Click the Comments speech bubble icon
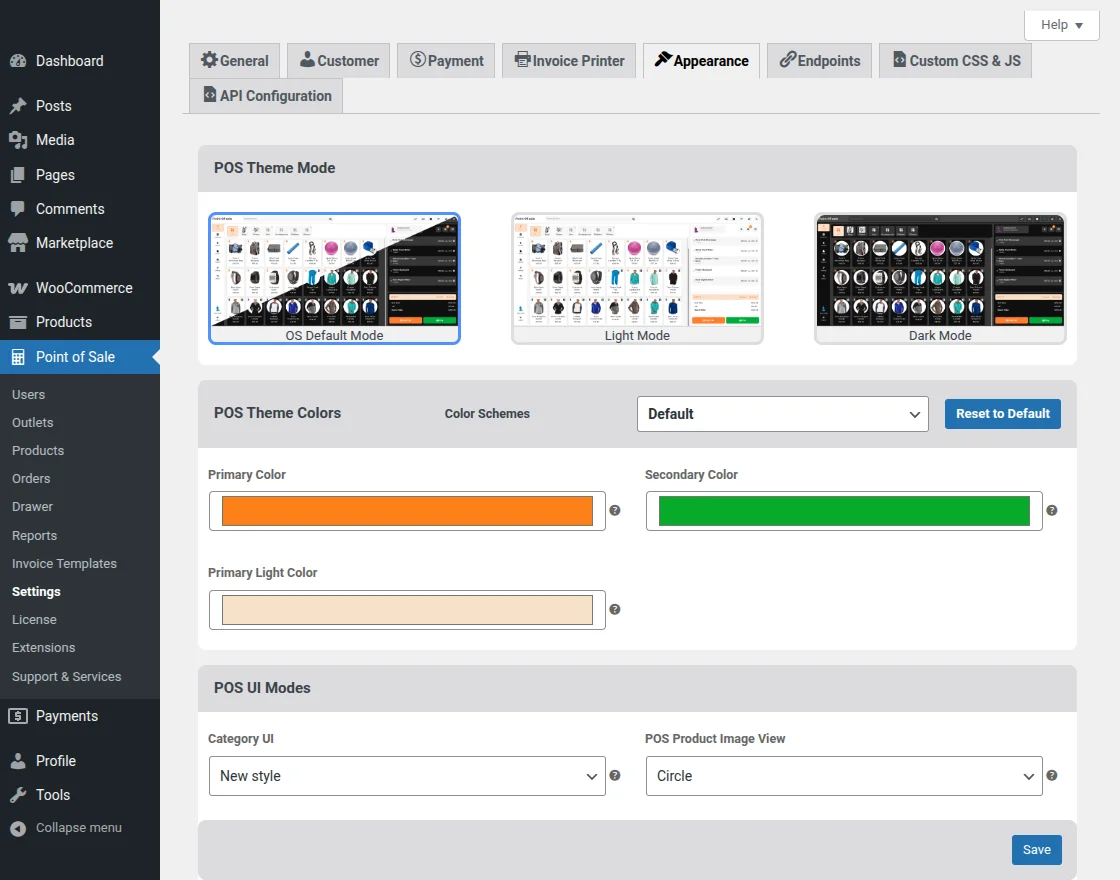 pos(18,209)
